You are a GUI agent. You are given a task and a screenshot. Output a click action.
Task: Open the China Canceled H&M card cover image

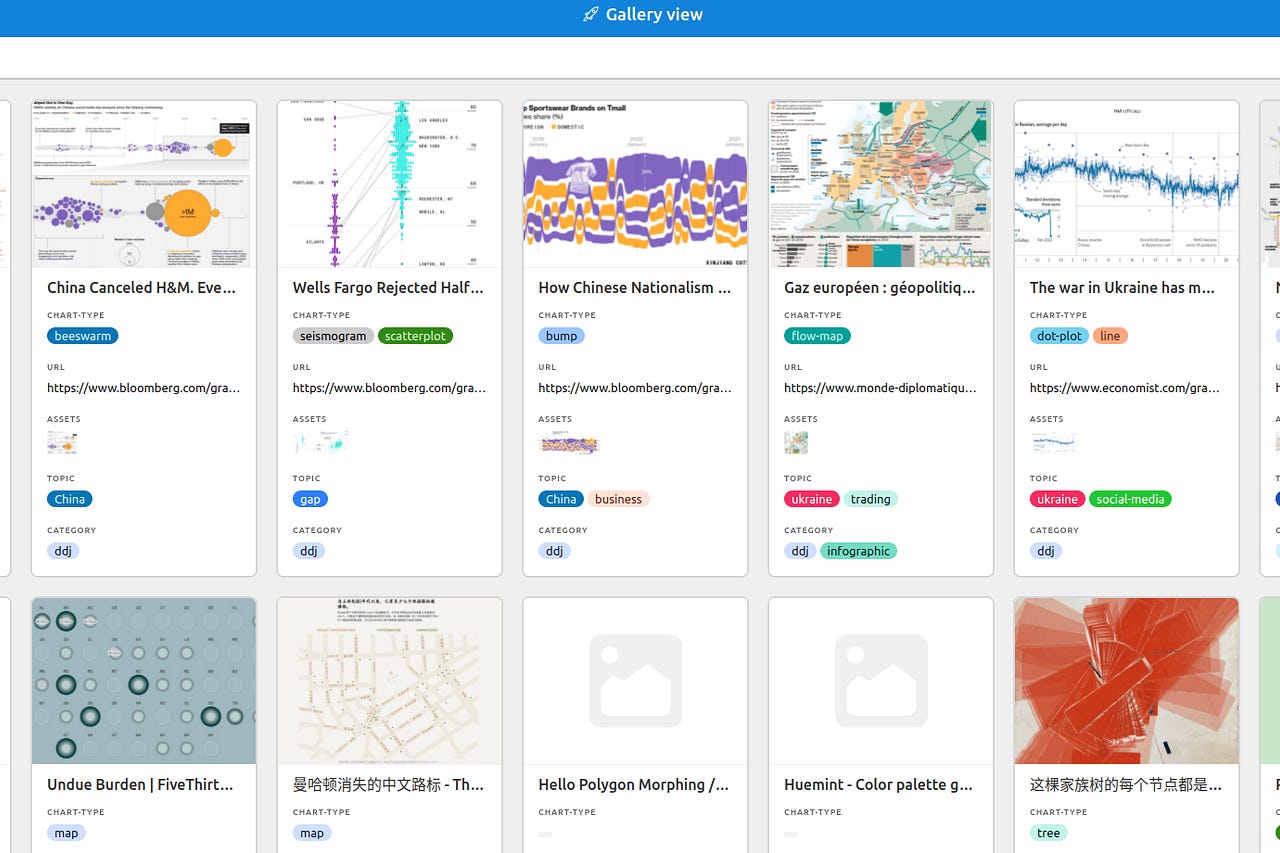click(x=144, y=184)
